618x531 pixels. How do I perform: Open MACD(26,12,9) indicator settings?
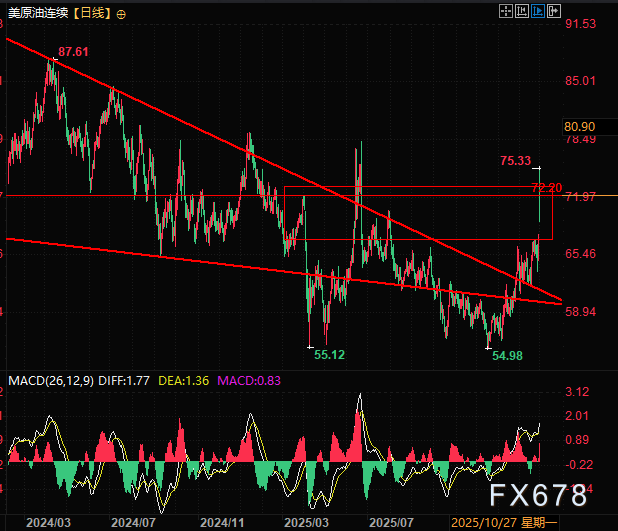48,380
